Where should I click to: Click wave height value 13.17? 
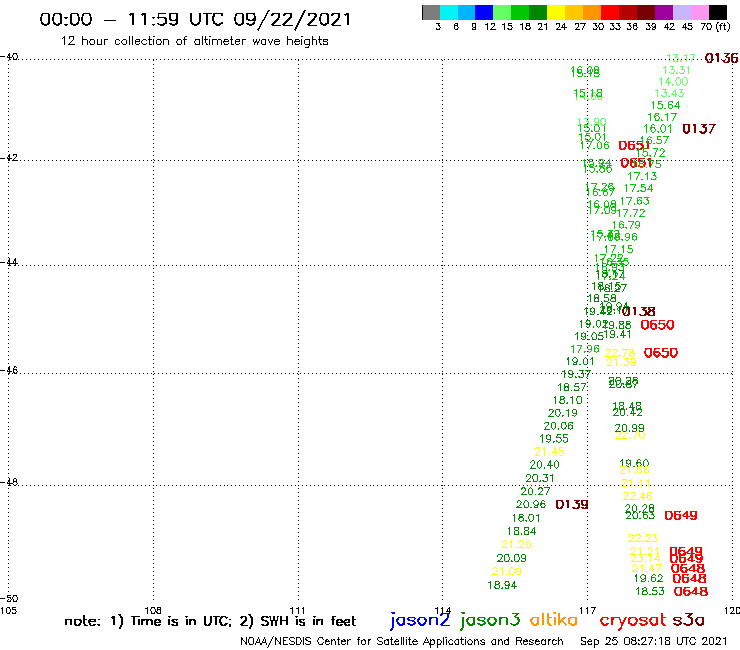click(x=681, y=58)
